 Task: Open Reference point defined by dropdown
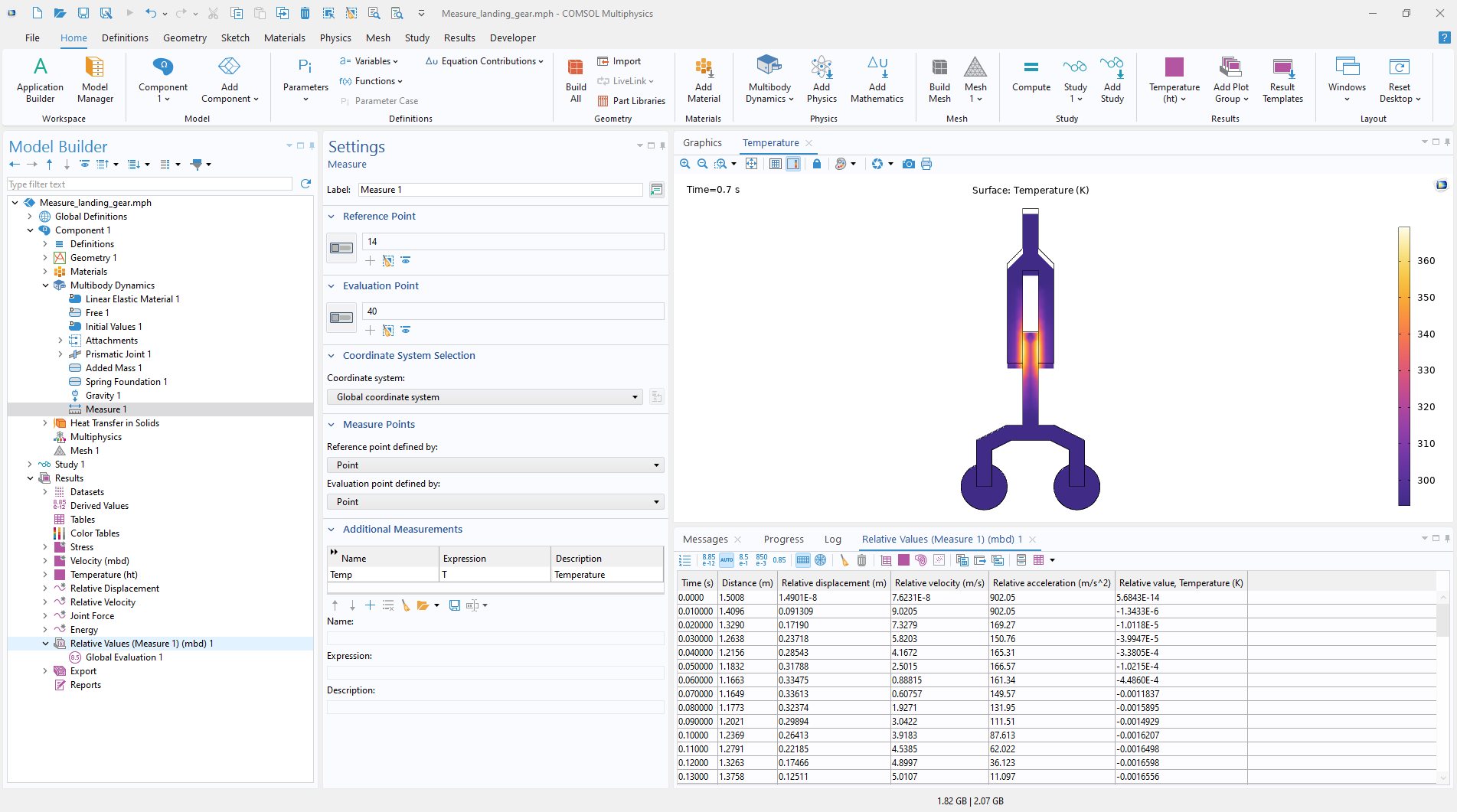495,465
